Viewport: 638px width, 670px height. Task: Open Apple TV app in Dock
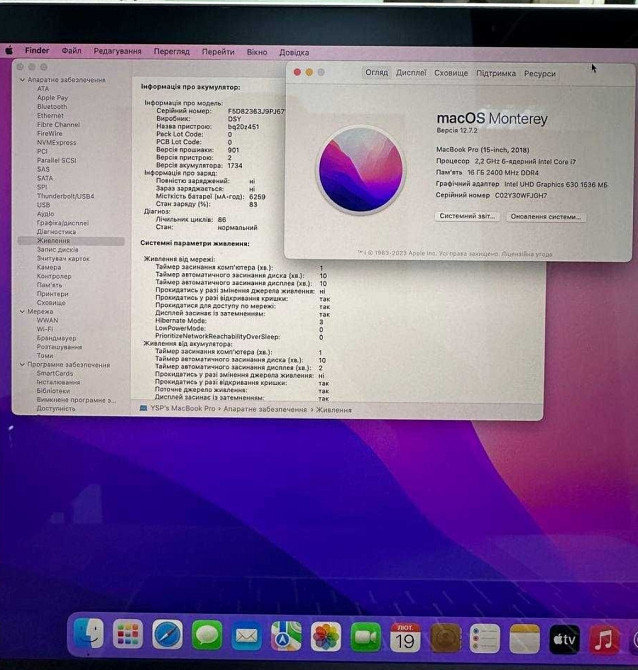564,639
